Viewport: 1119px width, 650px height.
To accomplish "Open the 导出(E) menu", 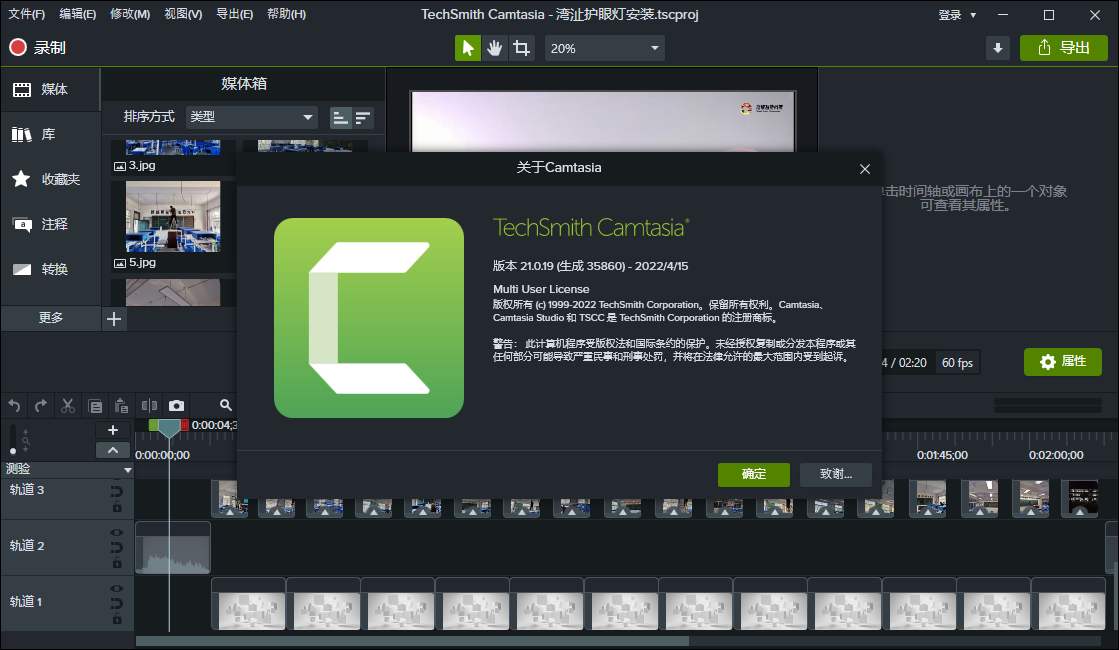I will tap(235, 14).
